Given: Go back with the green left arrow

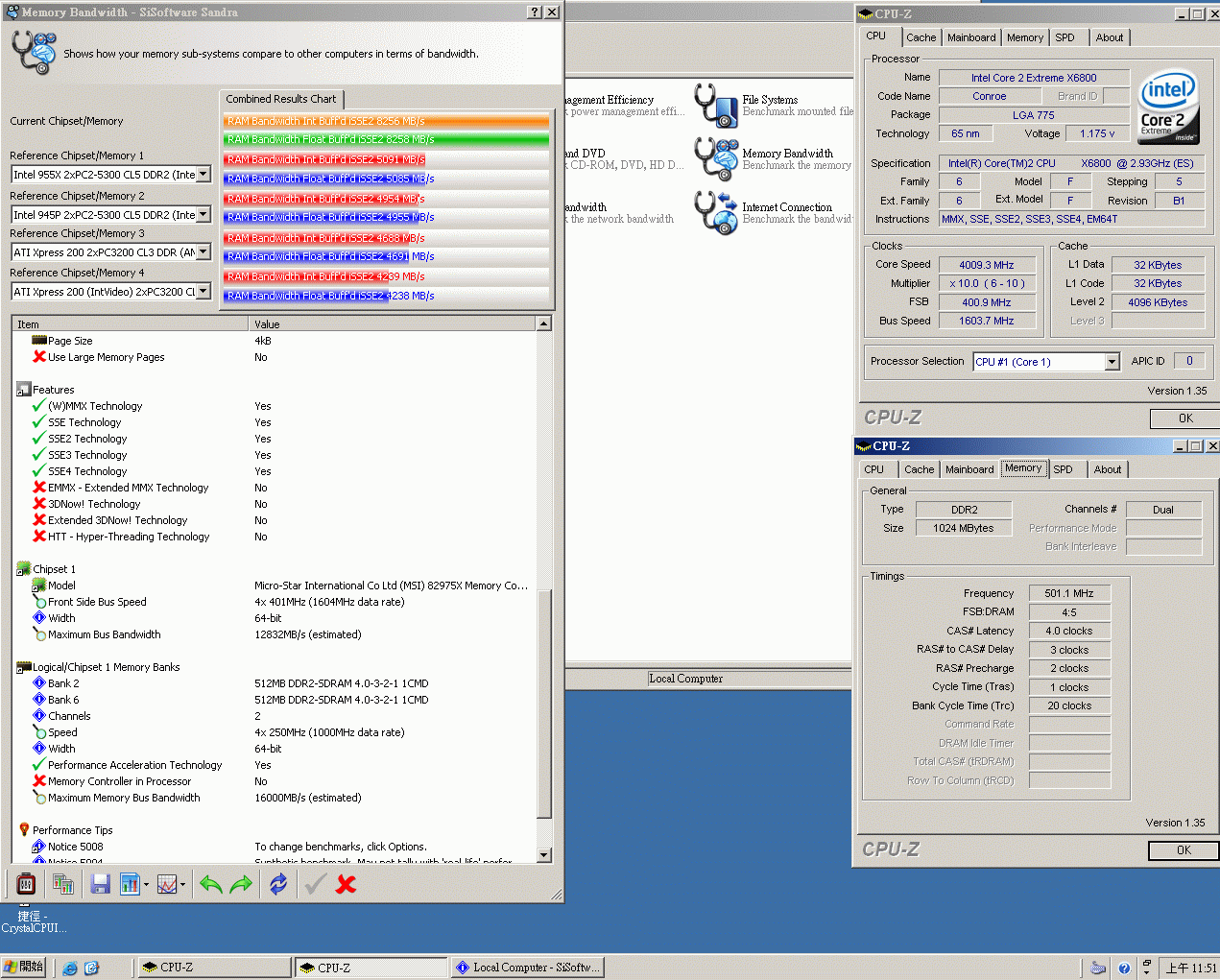Looking at the screenshot, I should pyautogui.click(x=211, y=884).
